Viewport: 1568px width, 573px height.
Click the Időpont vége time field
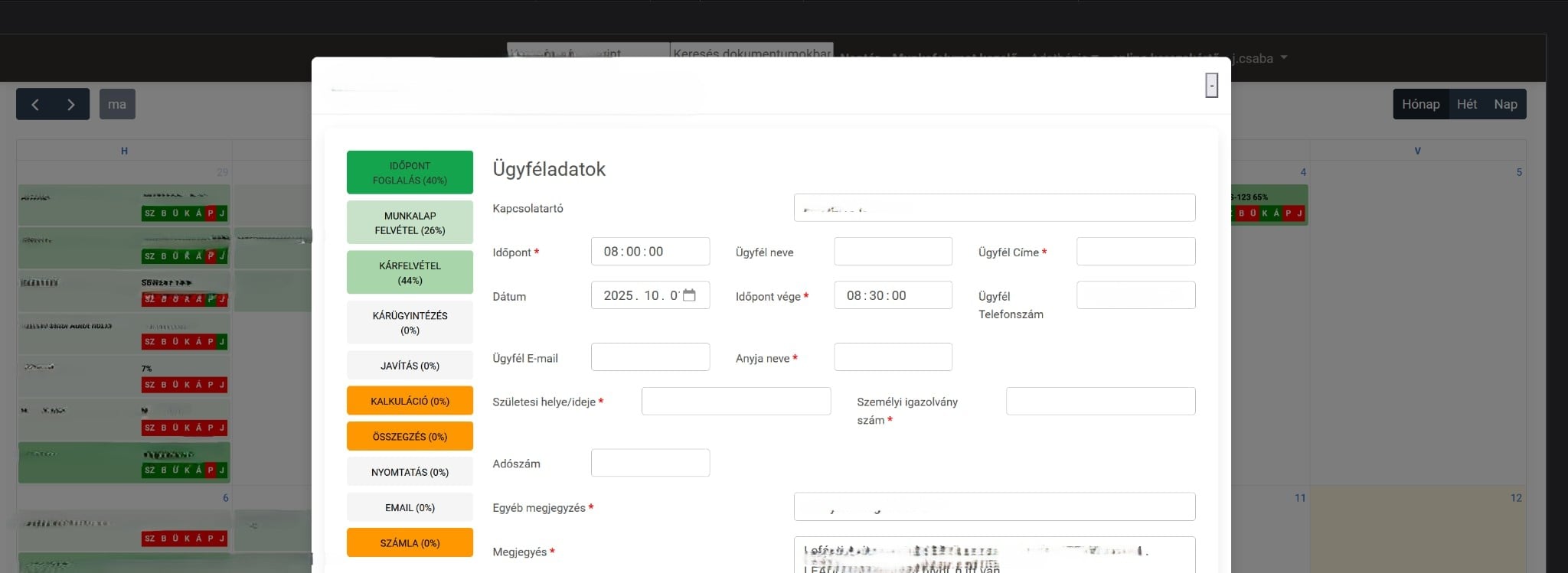[x=892, y=295]
